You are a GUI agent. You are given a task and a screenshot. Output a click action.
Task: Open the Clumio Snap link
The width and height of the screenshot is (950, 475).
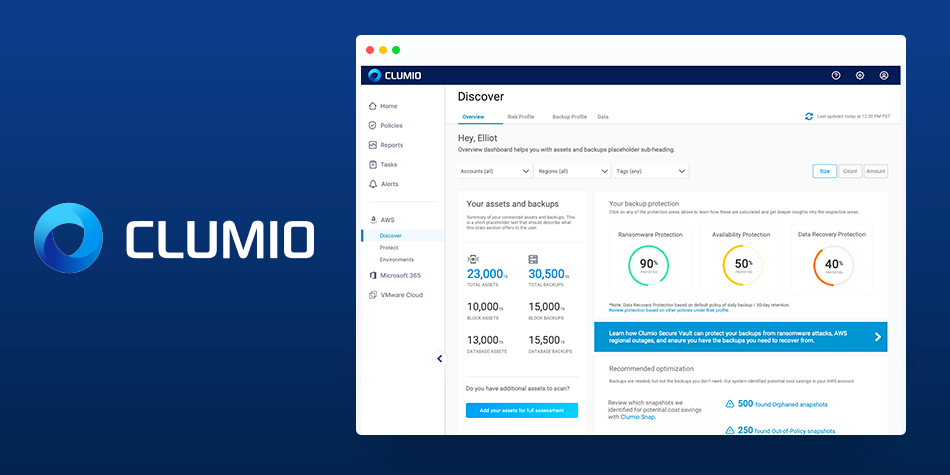pos(638,417)
